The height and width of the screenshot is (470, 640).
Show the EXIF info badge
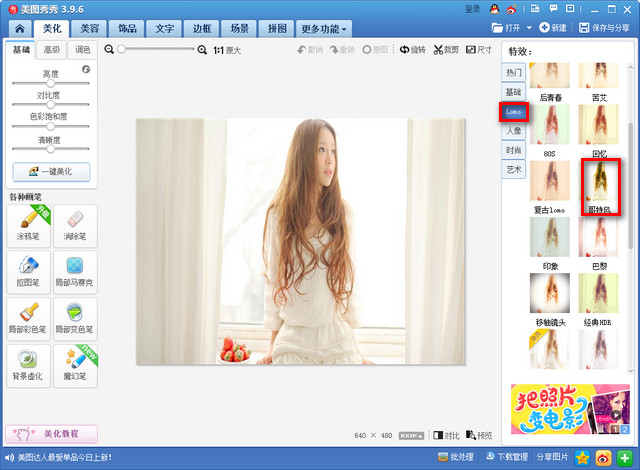tap(410, 436)
